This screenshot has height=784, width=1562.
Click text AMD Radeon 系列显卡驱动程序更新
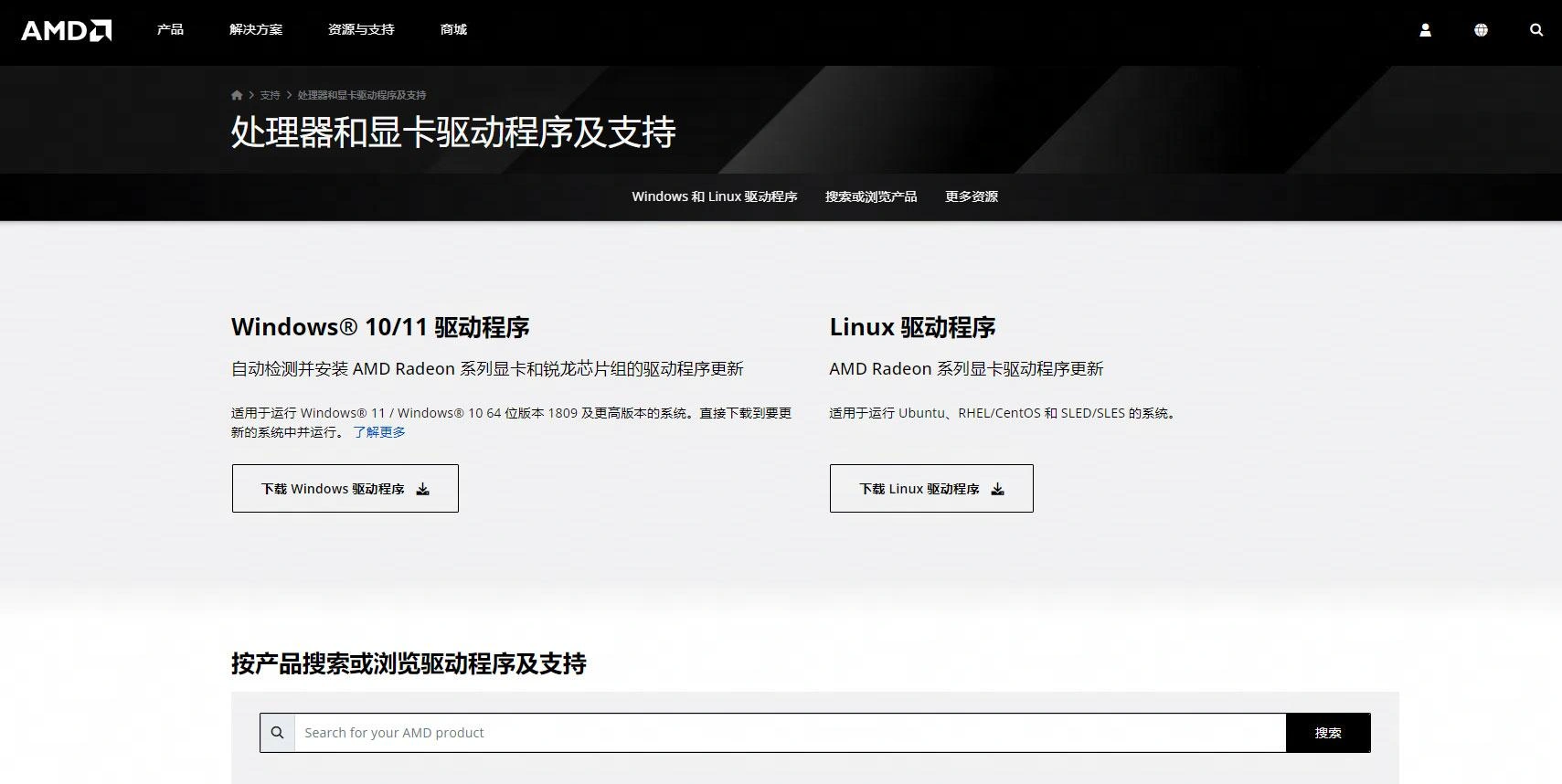(966, 369)
